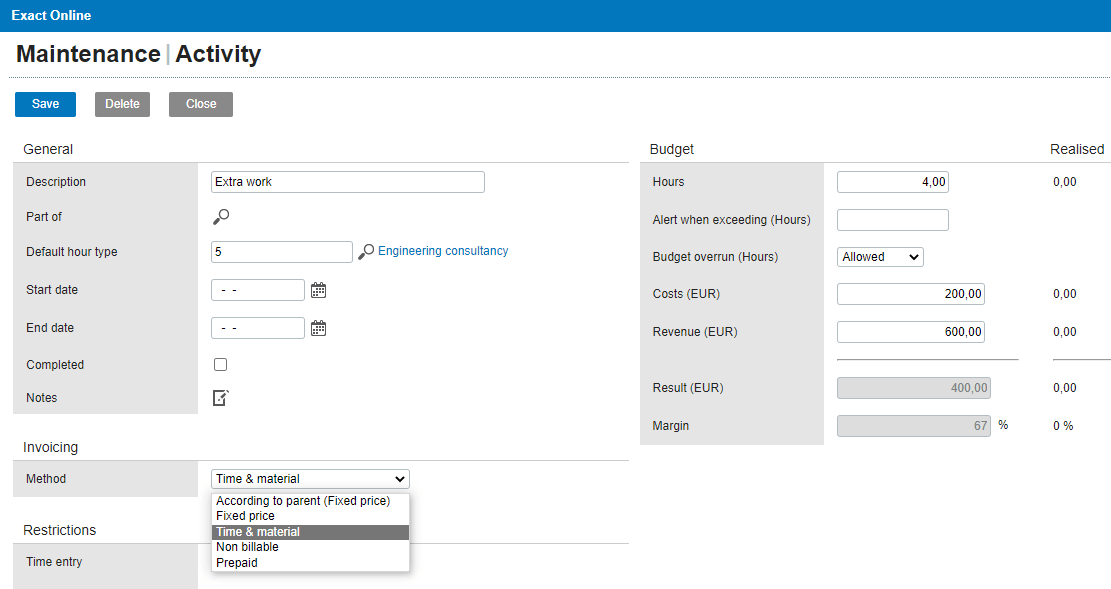Click the Invoicing section title
Screen dimensions: 1111x589
tap(50, 447)
